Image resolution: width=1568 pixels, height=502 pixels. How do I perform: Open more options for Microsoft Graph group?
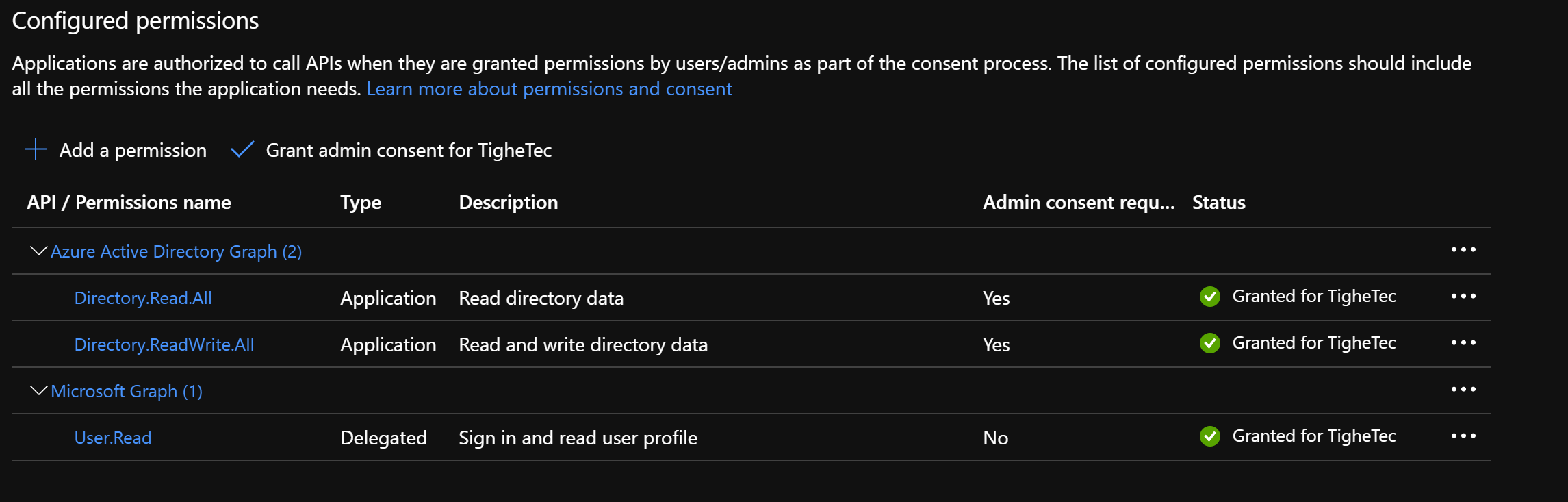tap(1463, 390)
